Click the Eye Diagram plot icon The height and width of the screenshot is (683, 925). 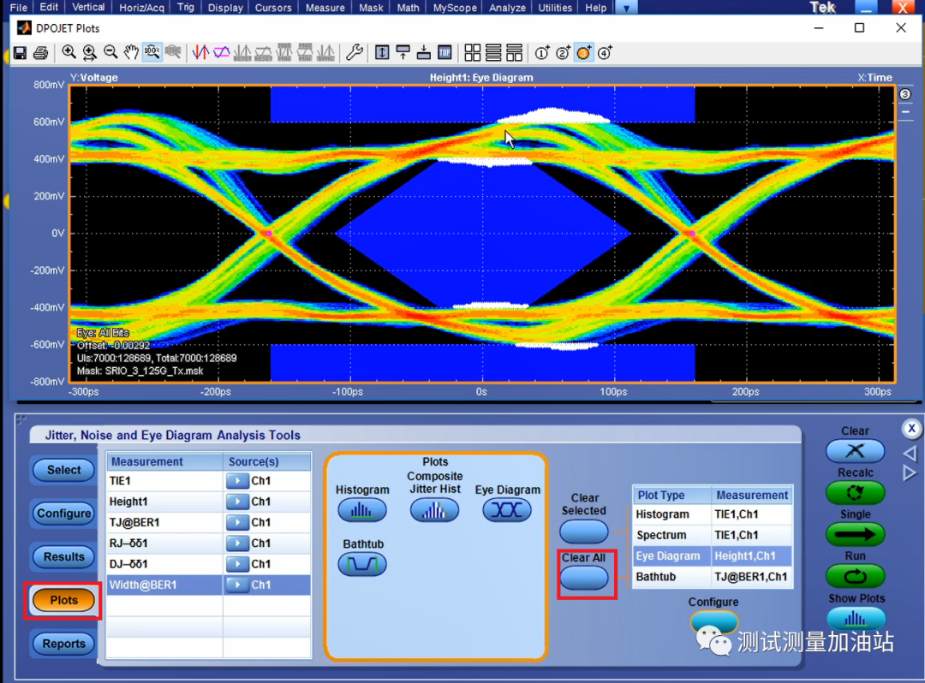click(507, 510)
